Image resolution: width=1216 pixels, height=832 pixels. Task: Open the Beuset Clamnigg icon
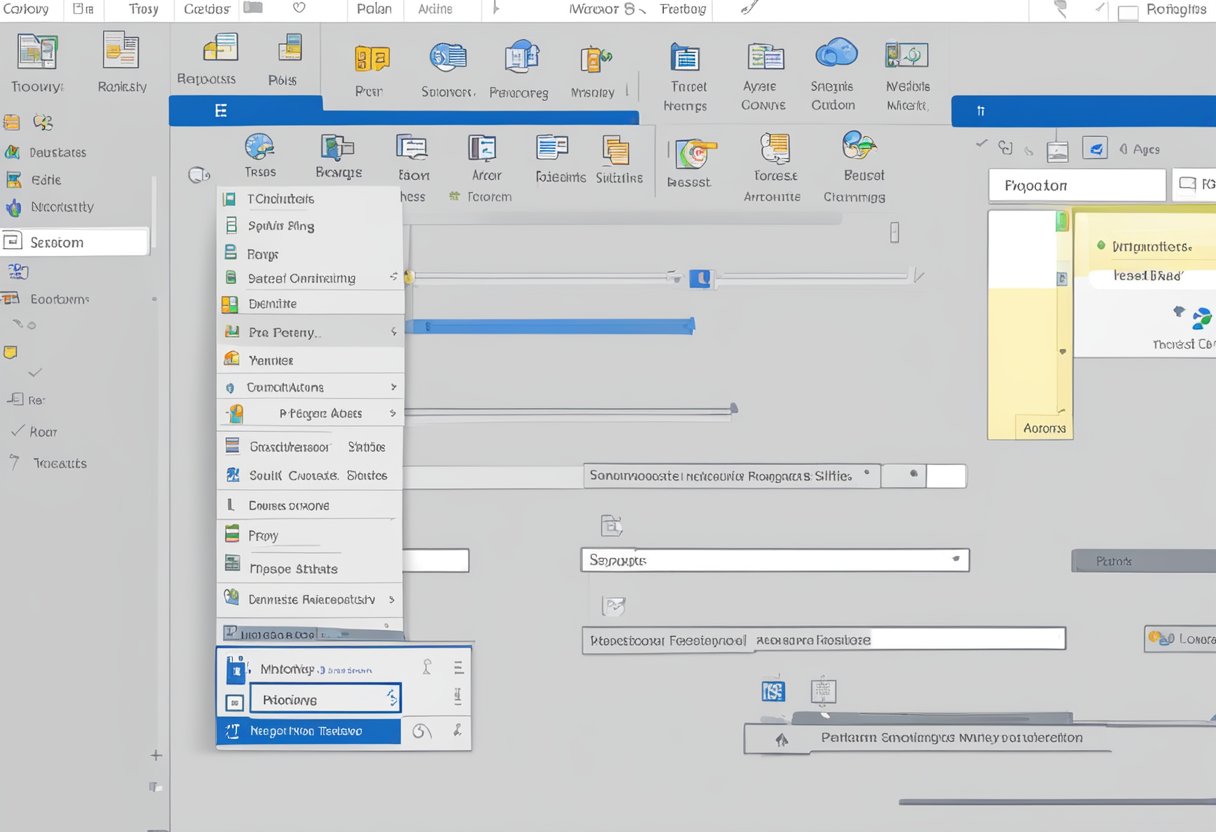[x=857, y=147]
